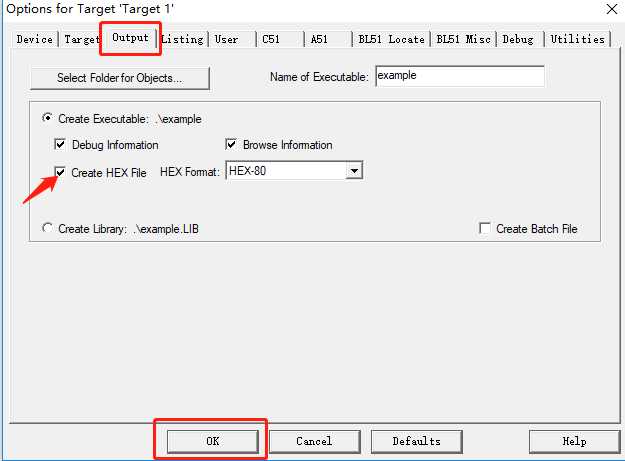The image size is (625, 461).
Task: Select the BL51 Locate tab
Action: [391, 39]
